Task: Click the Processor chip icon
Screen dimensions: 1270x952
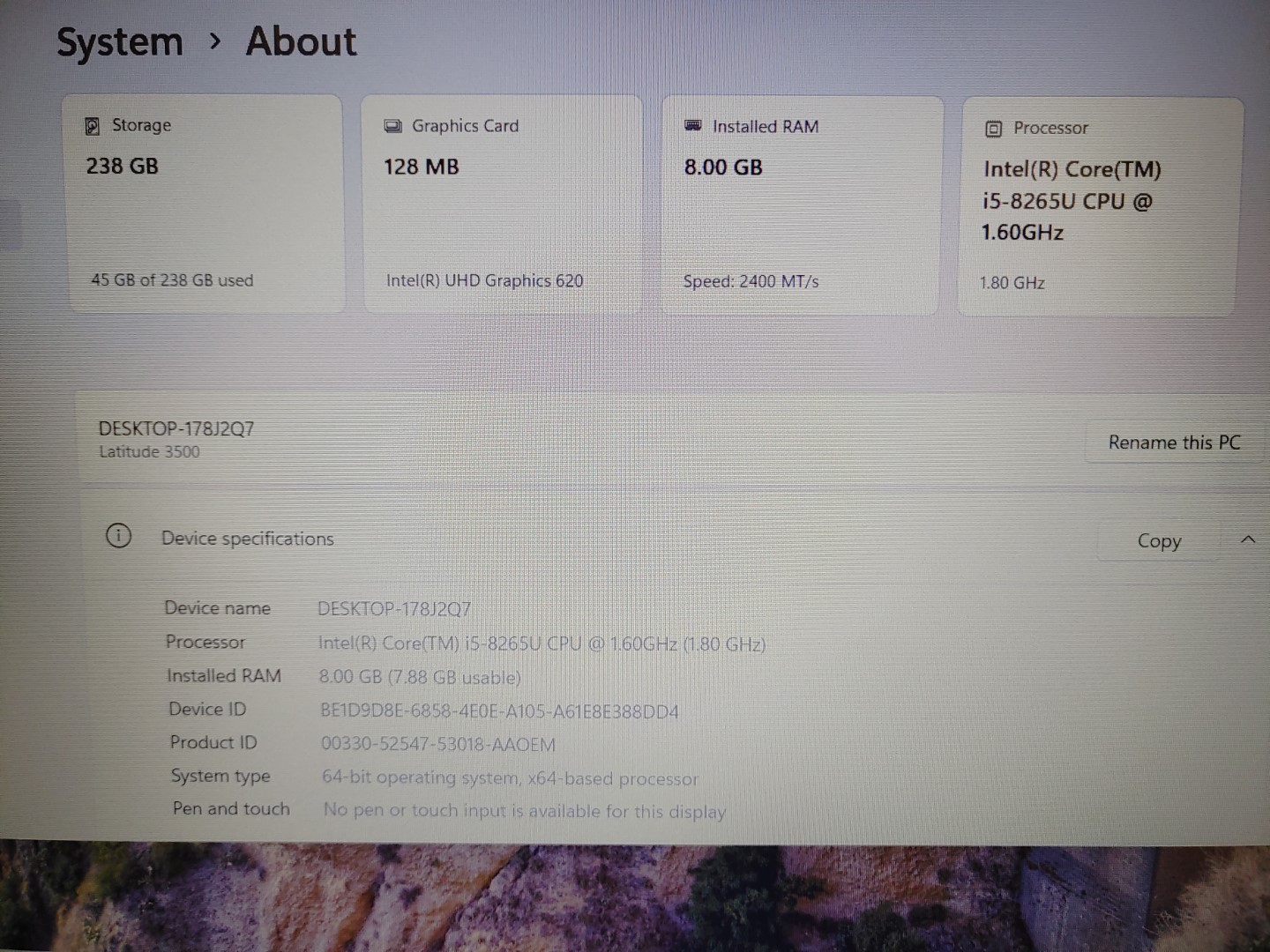Action: click(x=993, y=129)
